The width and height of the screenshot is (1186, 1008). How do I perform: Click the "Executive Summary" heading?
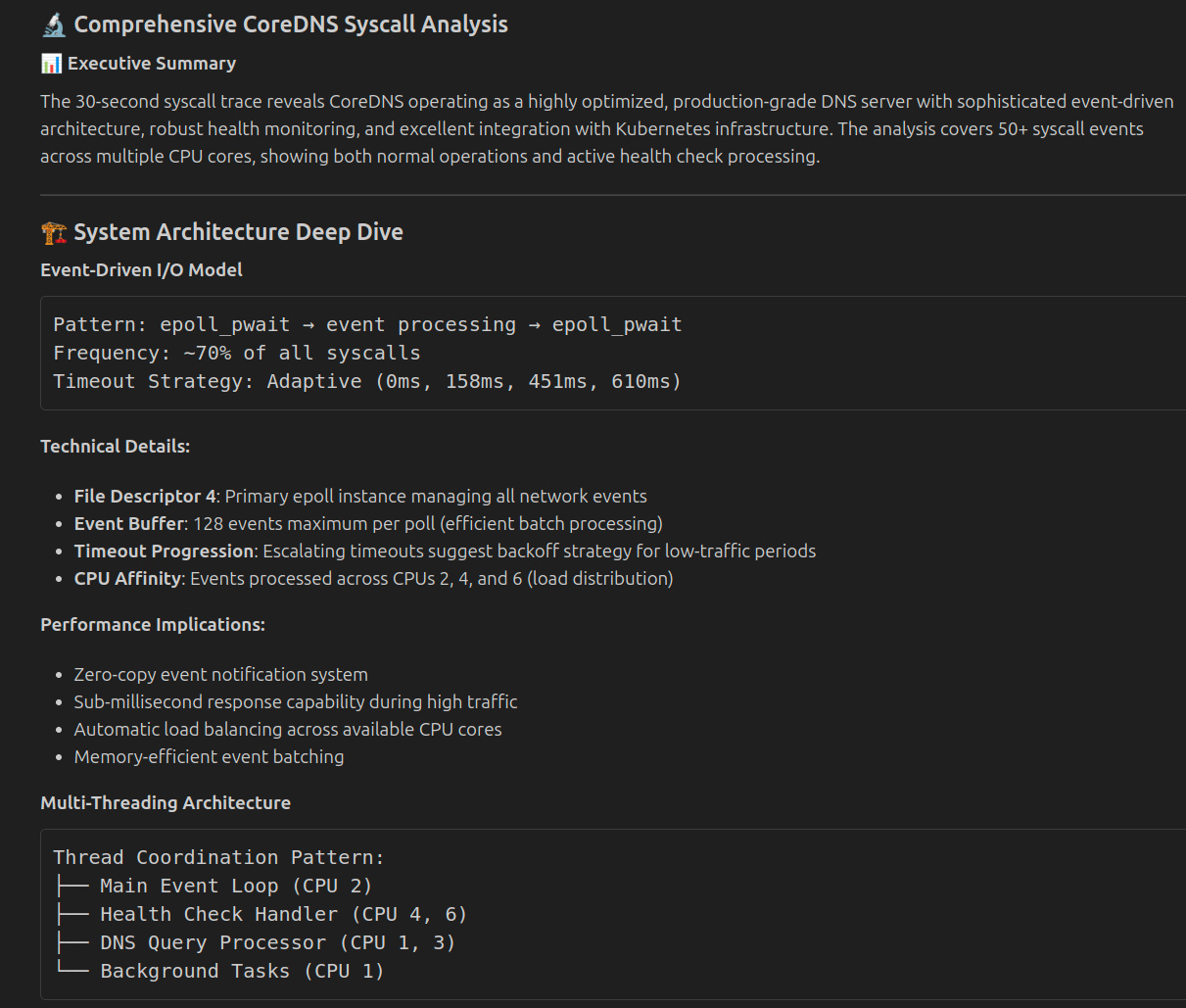152,63
